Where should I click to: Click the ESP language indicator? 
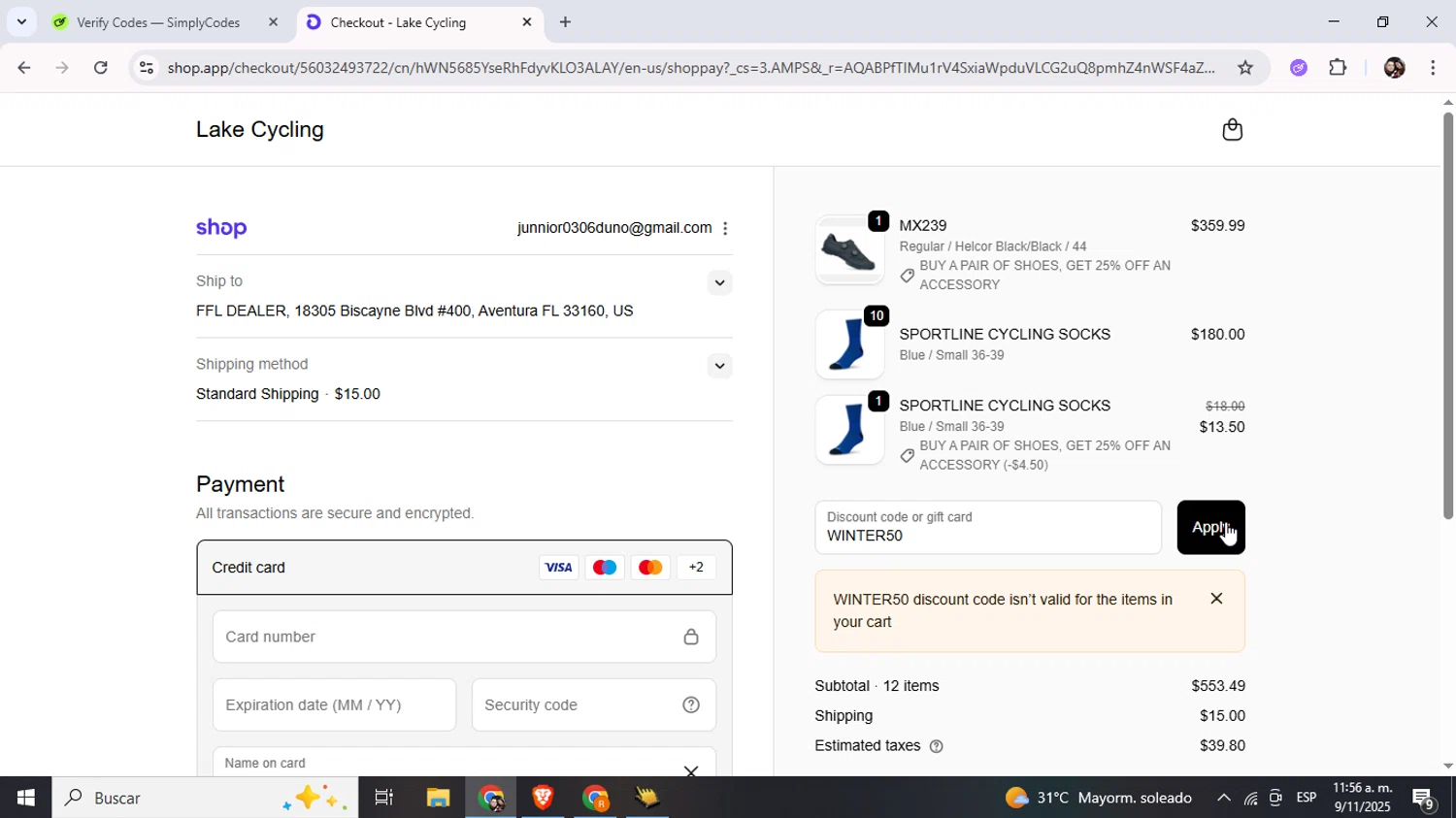[x=1307, y=798]
